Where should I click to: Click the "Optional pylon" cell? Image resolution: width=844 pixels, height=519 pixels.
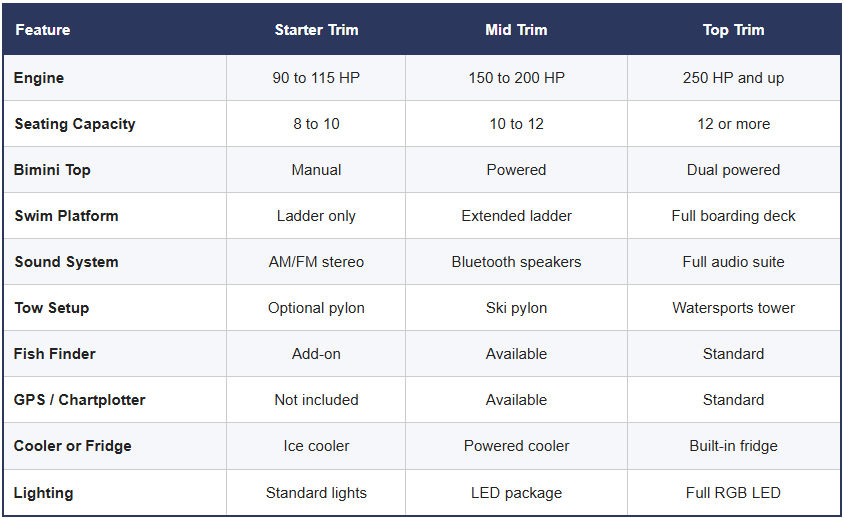click(x=316, y=308)
